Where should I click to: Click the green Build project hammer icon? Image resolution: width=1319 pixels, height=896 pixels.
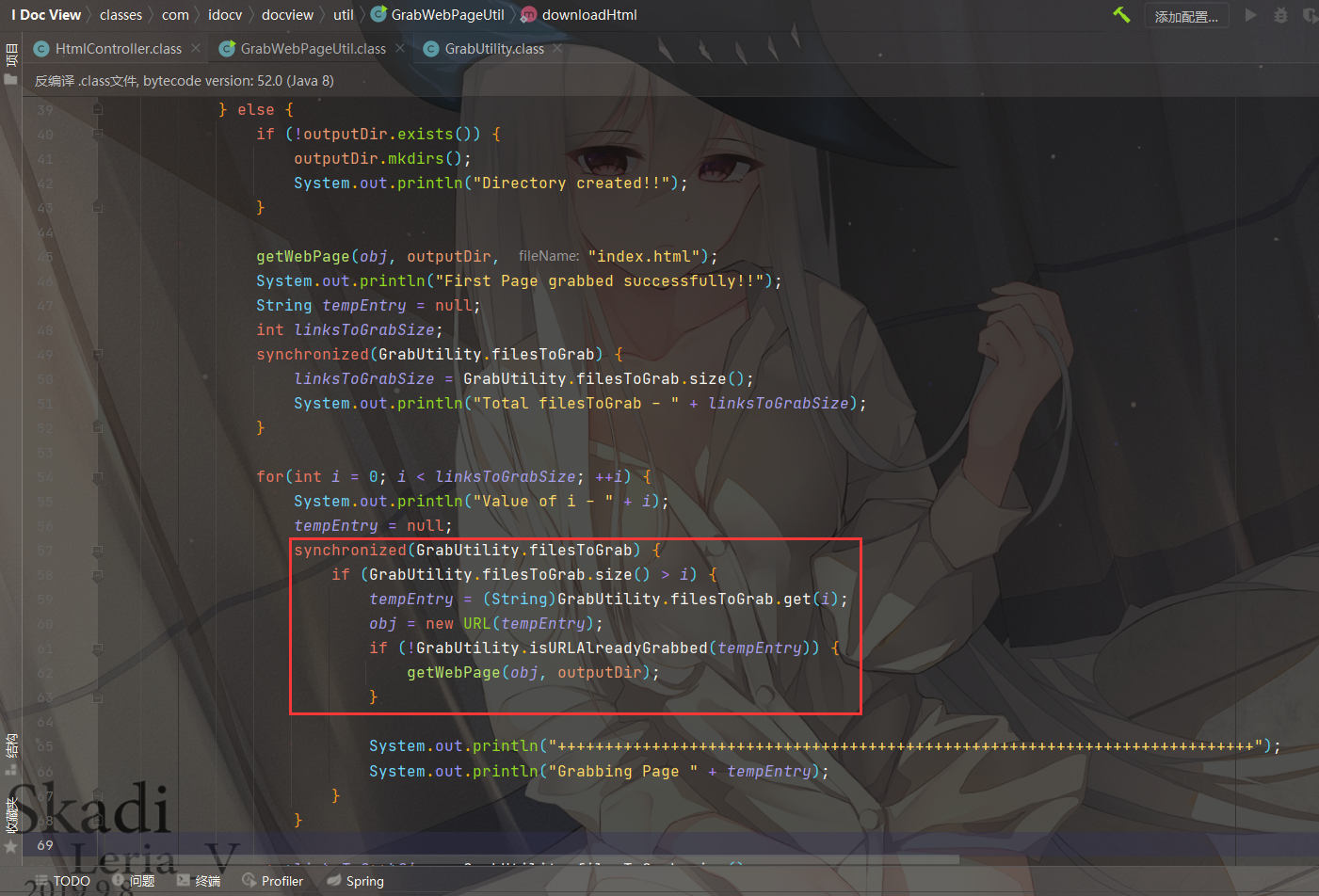(1121, 15)
